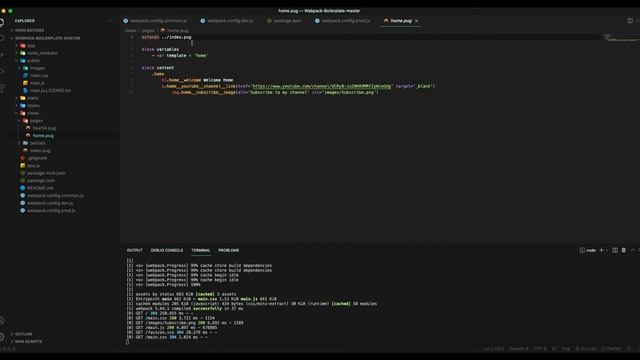Expand the styles folder
This screenshot has width=640, height=360.
(x=17, y=105)
